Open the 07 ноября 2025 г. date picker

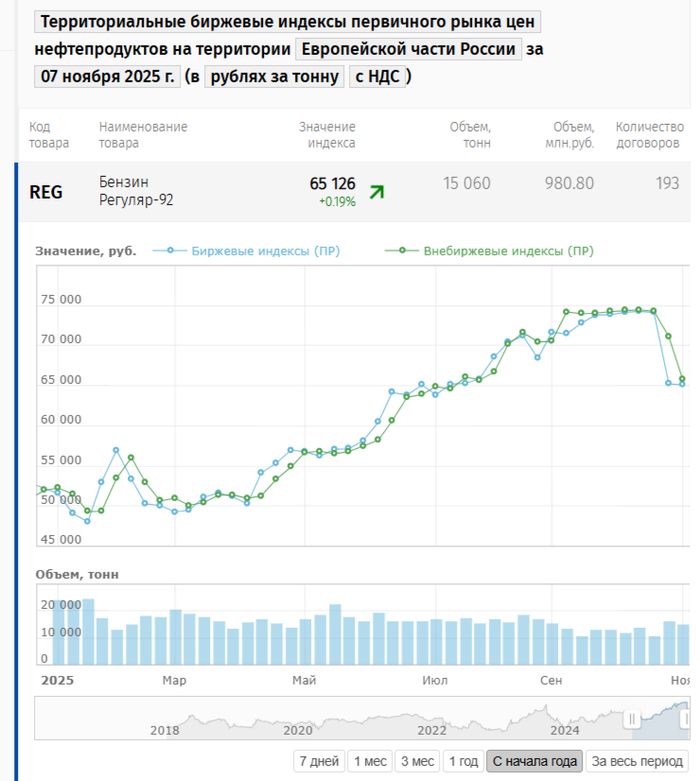pyautogui.click(x=106, y=76)
